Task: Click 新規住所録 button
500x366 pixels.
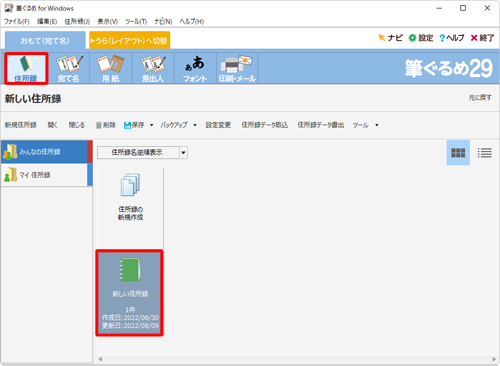Action: tap(20, 125)
